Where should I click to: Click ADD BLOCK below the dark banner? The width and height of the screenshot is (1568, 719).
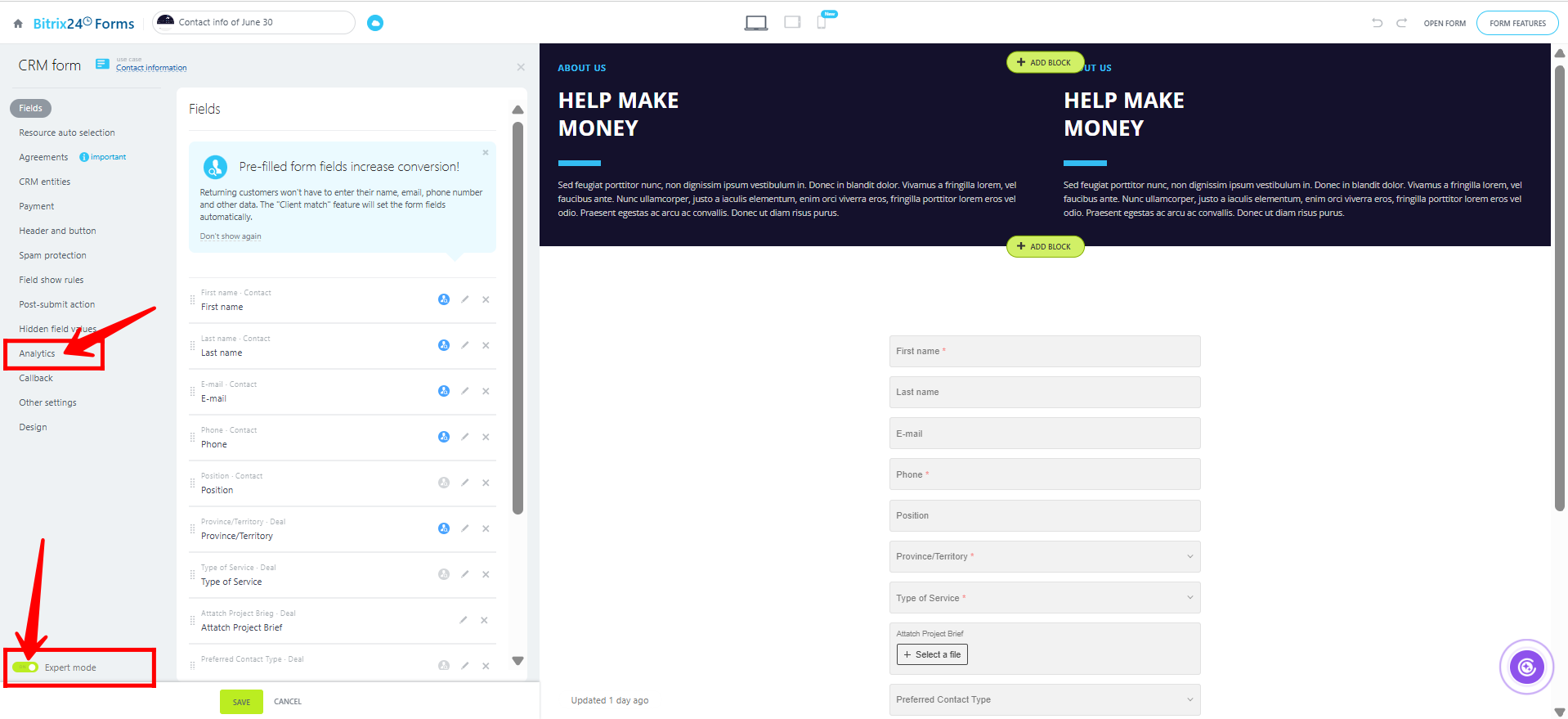pyautogui.click(x=1045, y=246)
